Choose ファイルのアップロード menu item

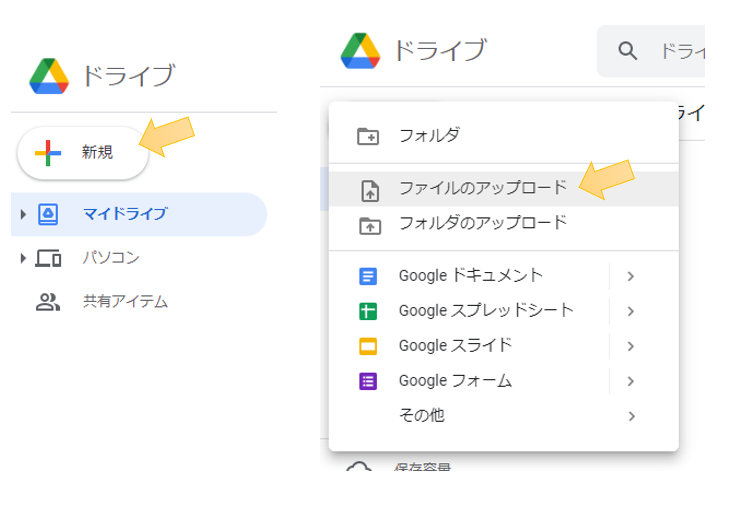pos(504,189)
